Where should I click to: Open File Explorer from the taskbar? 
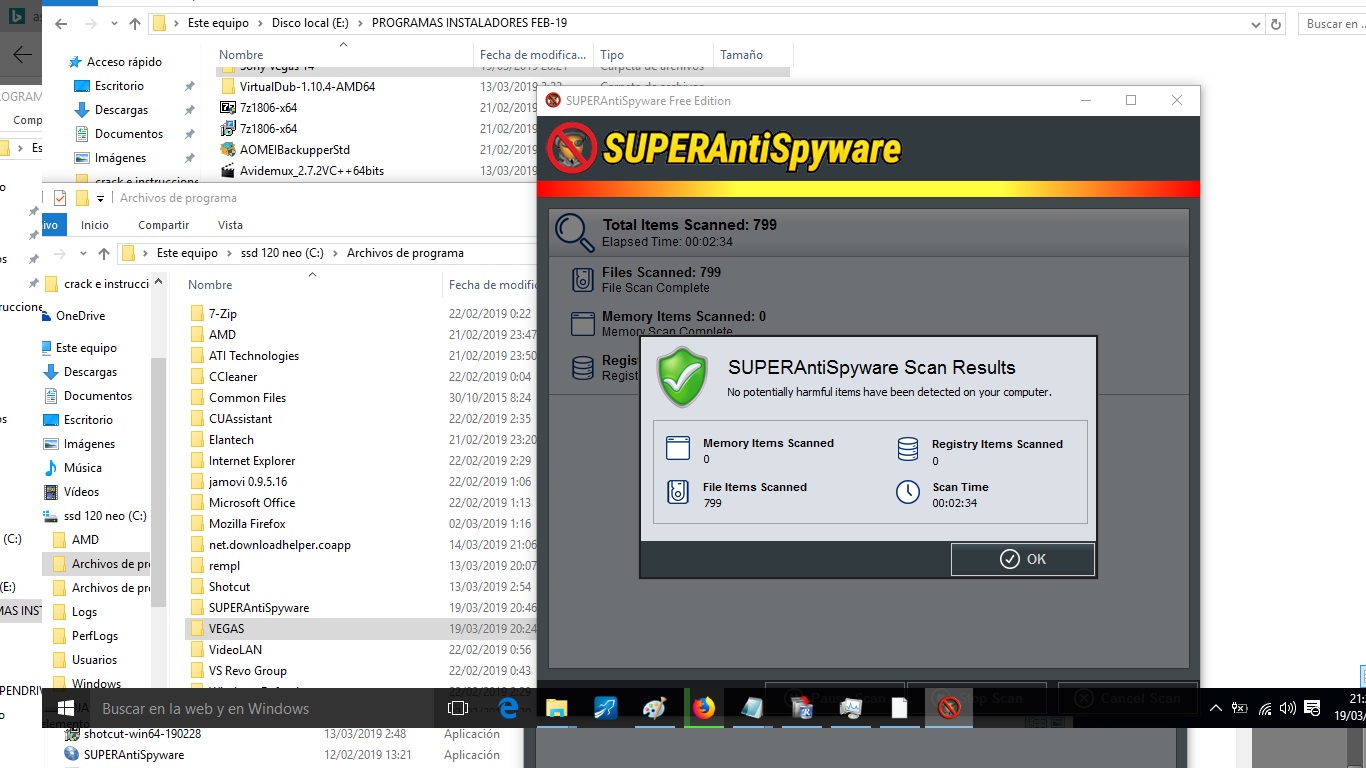click(x=556, y=708)
